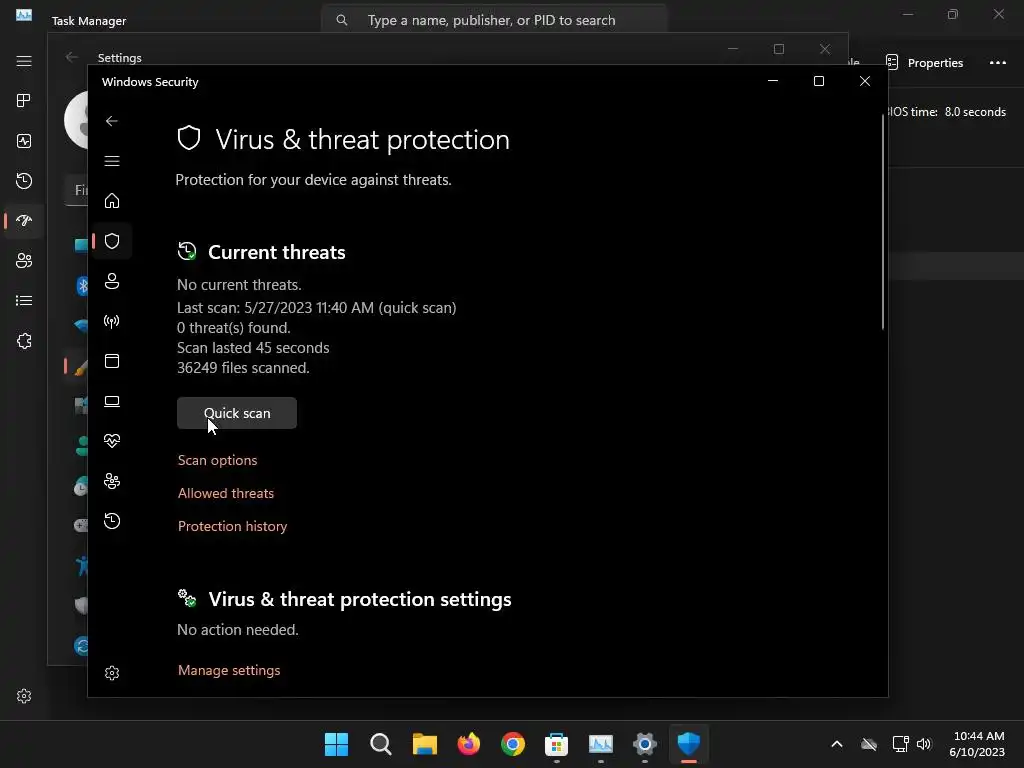Open Windows Security hamburger navigation menu
Screen dimensions: 1024x768
(x=112, y=161)
